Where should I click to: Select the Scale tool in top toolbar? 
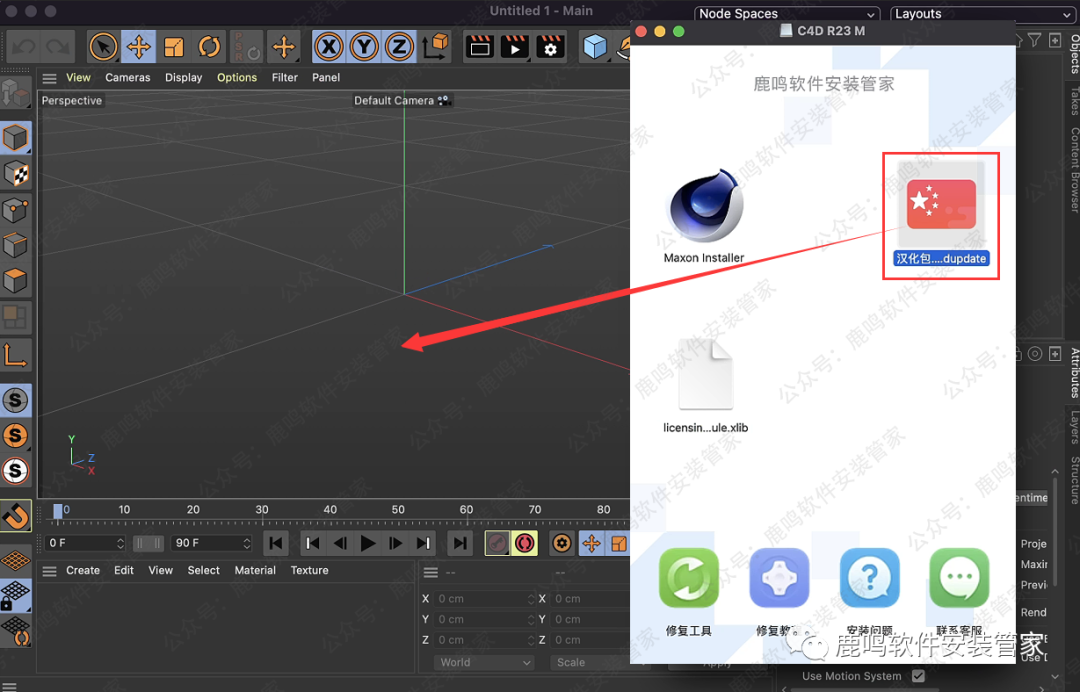coord(174,46)
